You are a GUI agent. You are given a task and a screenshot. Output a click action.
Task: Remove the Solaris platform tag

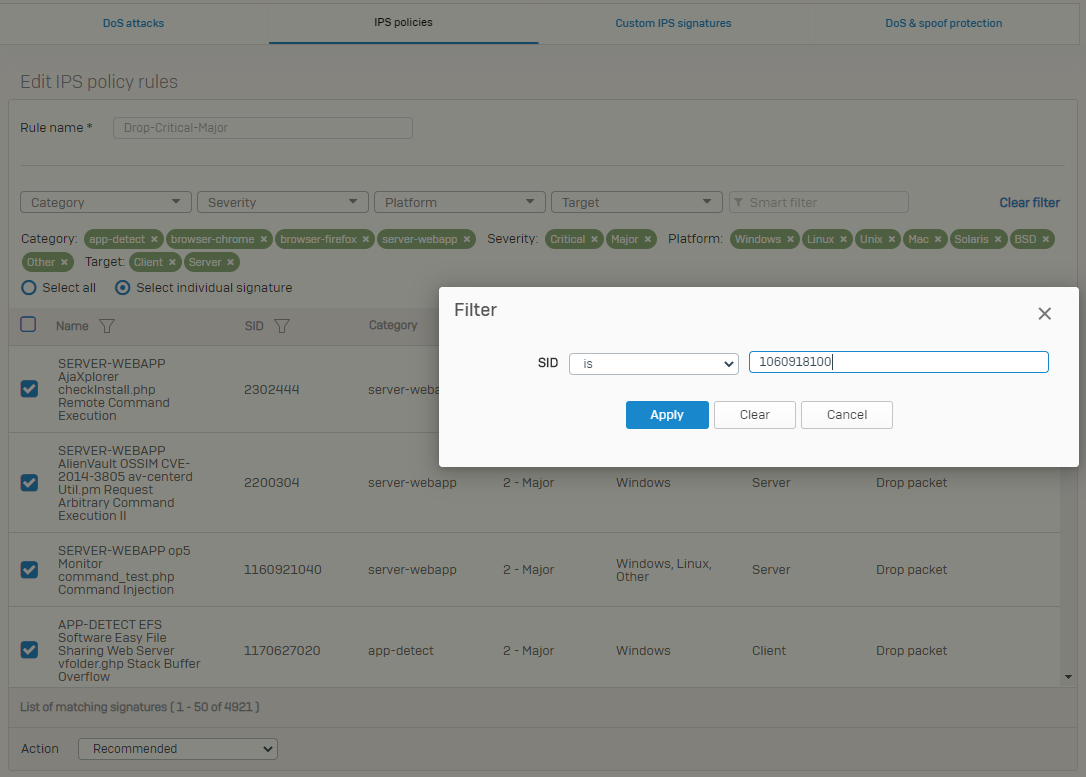click(x=998, y=239)
